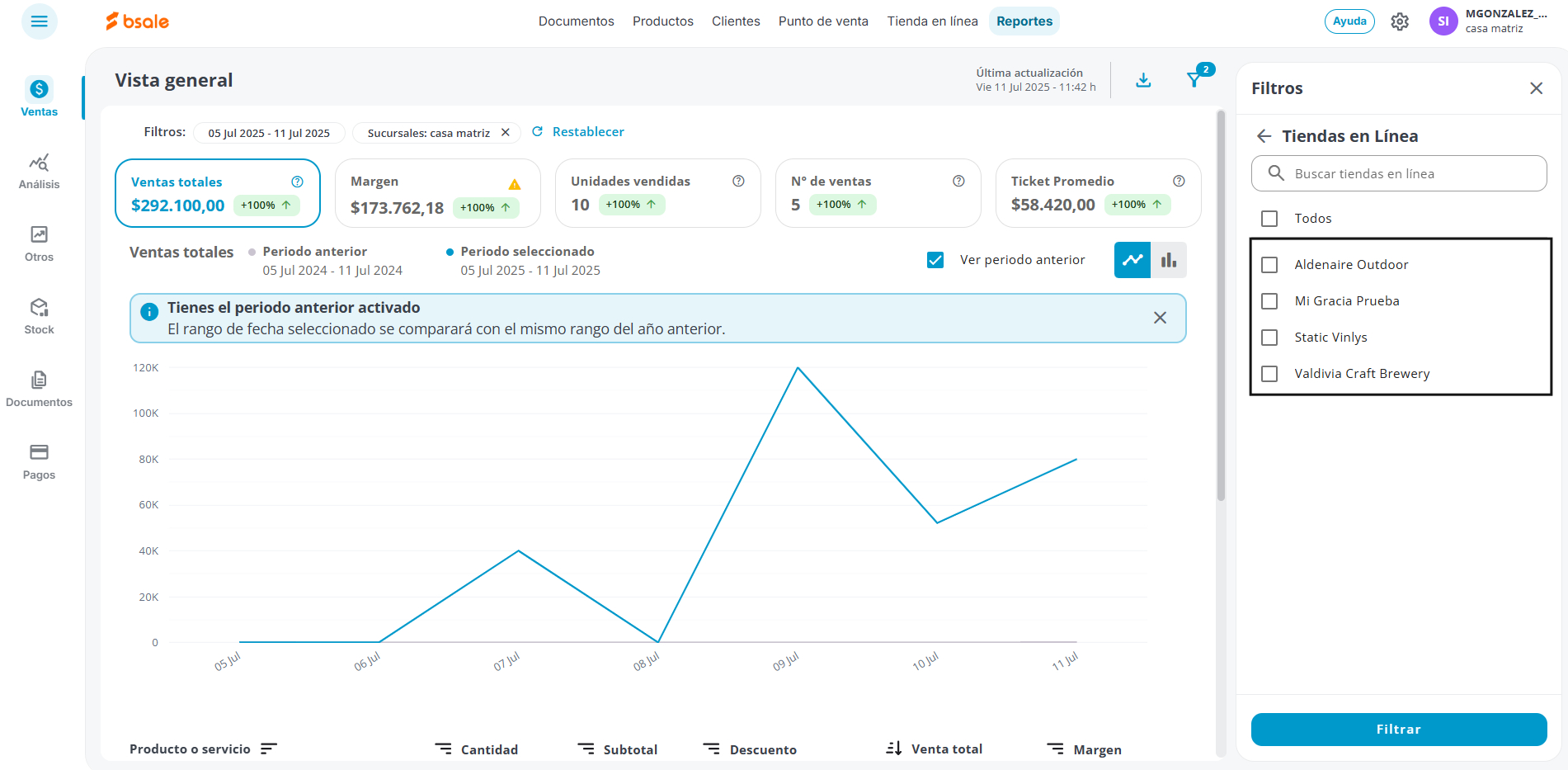Viewport: 1568px width, 770px height.
Task: Download the report with download icon
Action: (x=1143, y=80)
